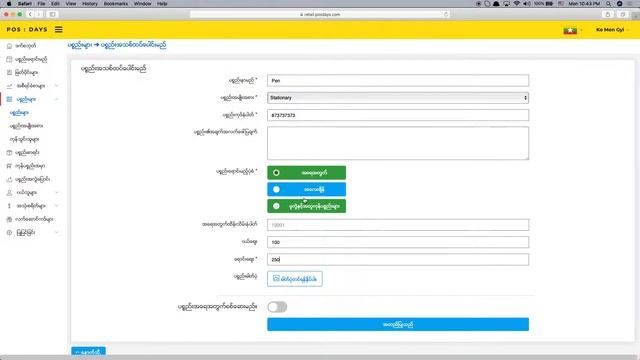Click the field containing 250

point(398,260)
